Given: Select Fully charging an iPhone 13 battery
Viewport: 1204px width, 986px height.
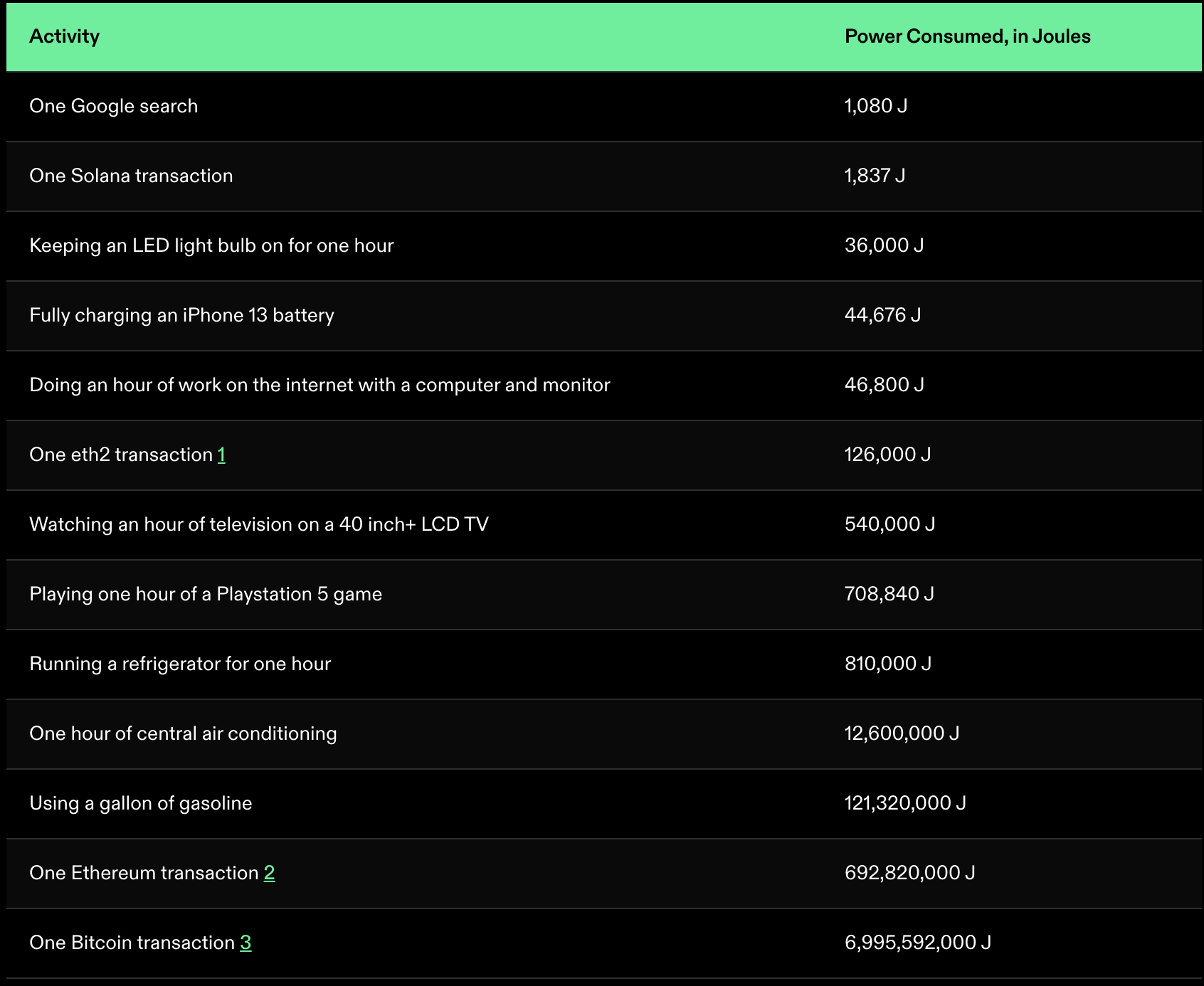Looking at the screenshot, I should tap(182, 315).
